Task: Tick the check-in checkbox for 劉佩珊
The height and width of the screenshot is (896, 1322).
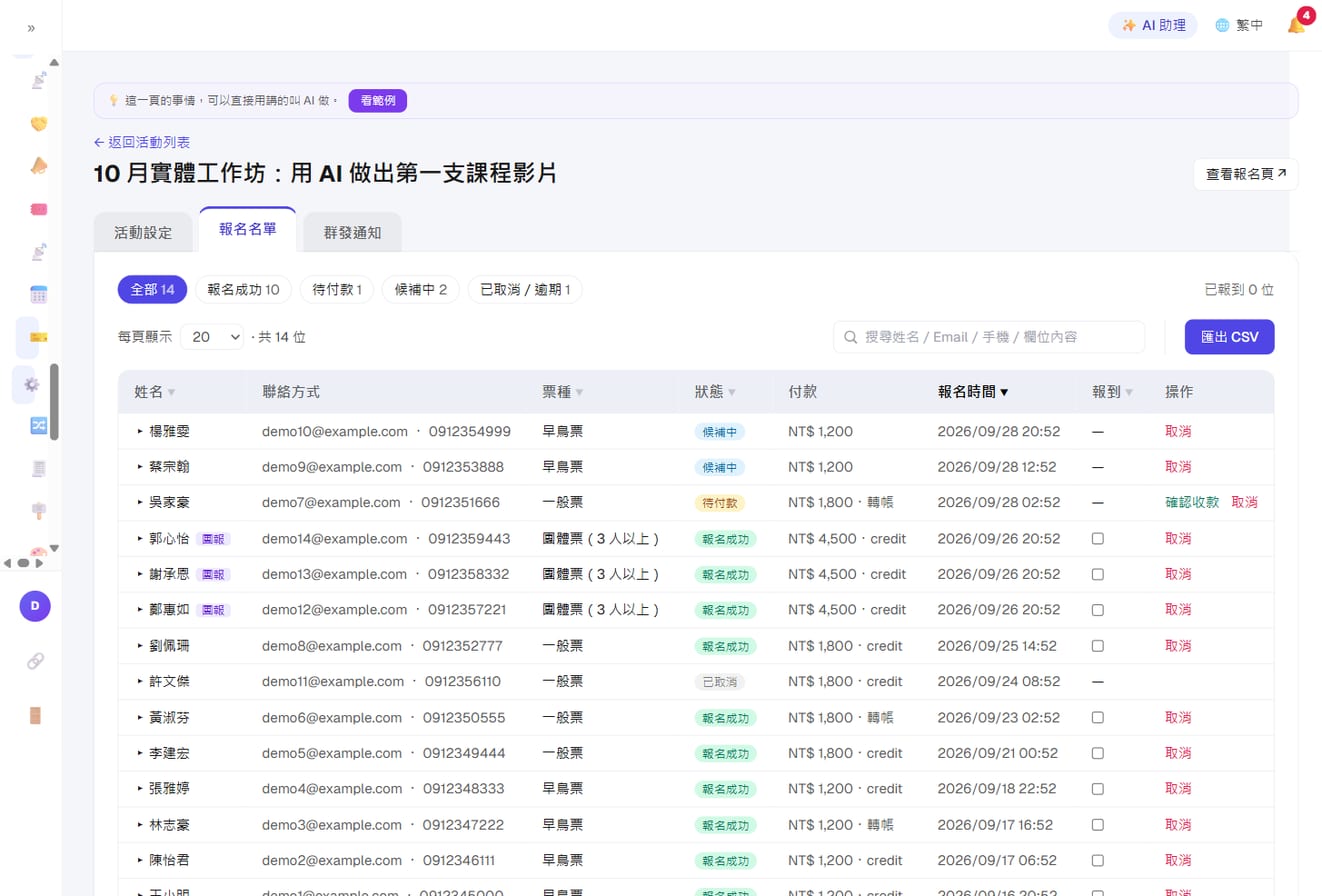Action: tap(1097, 645)
